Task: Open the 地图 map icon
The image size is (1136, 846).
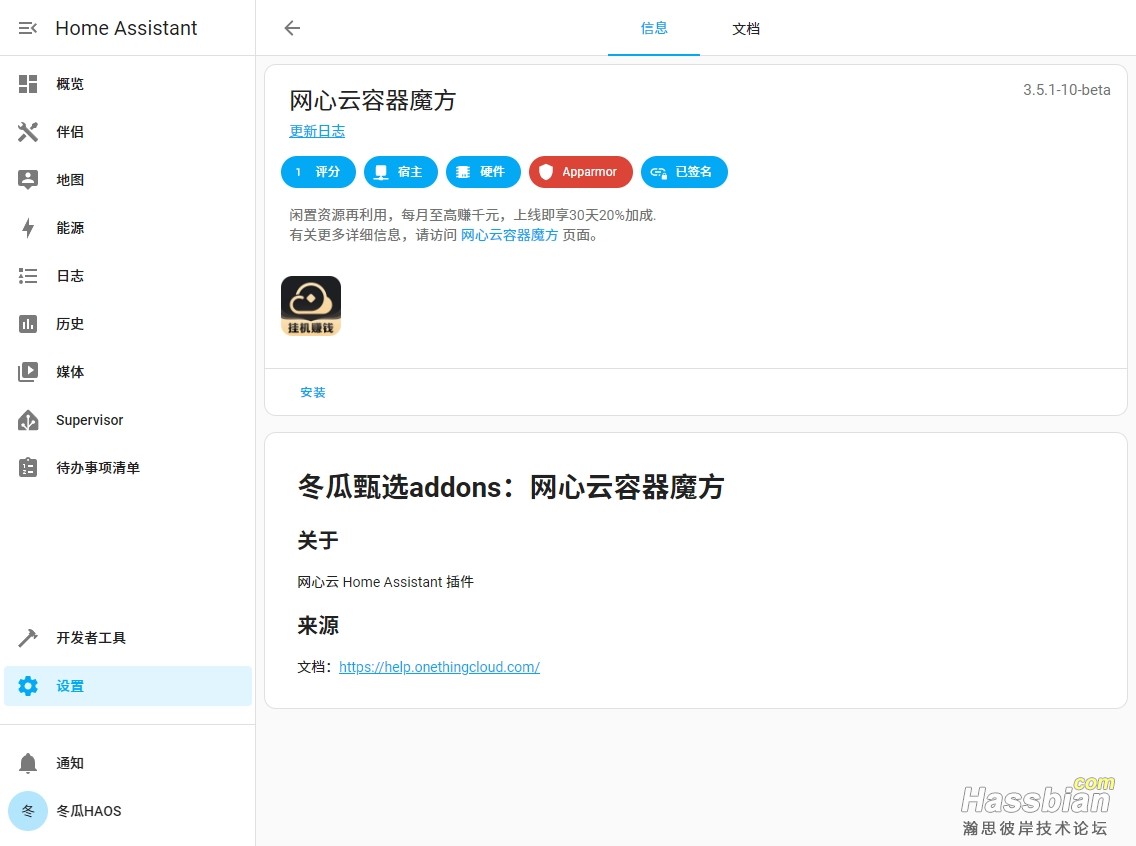Action: 28,180
